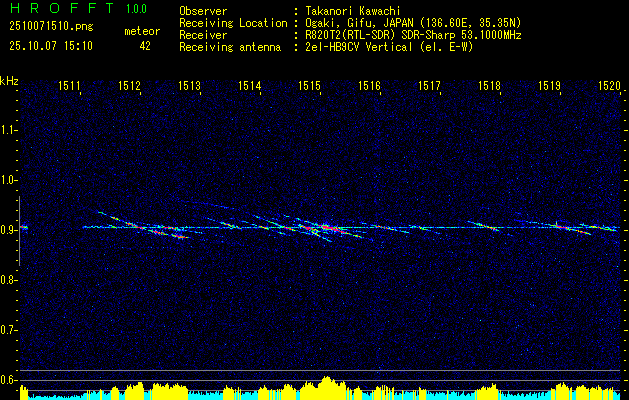The width and height of the screenshot is (629, 400).
Task: Click the 1518 time marker
Action: 490,85
